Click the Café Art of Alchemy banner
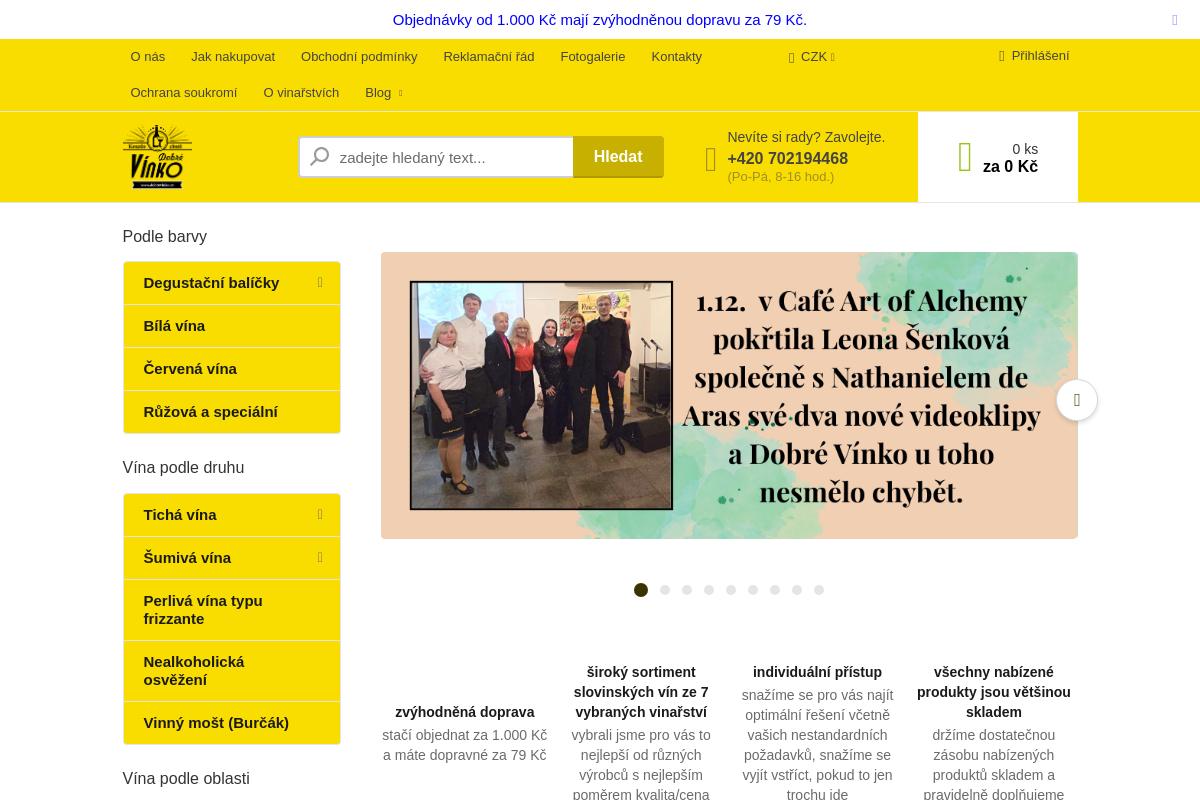This screenshot has height=800, width=1200. pyautogui.click(x=729, y=395)
